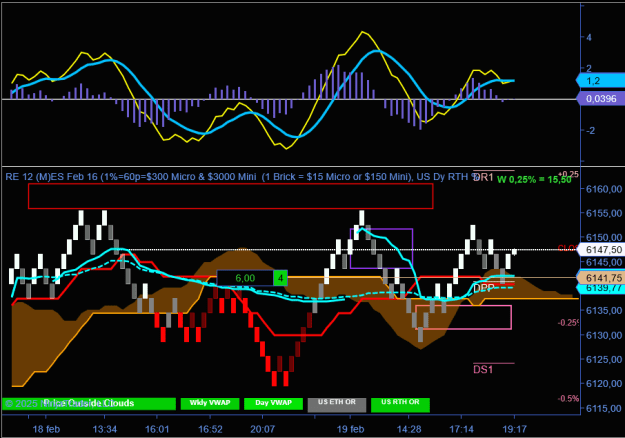Click the gray 'US ETH OR' button

point(337,405)
